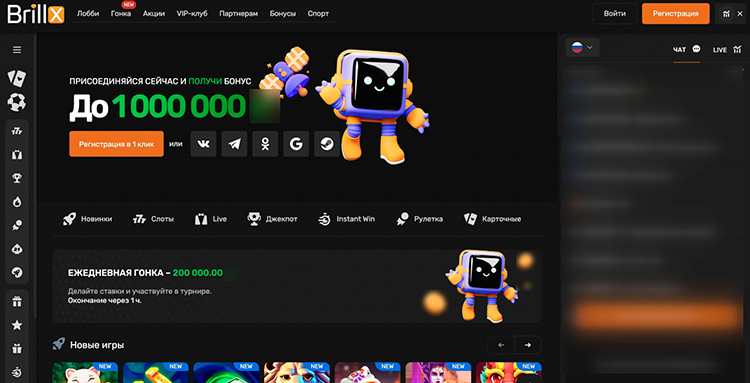Toggle the hamburger sidebar menu
This screenshot has height=383, width=750.
click(17, 50)
